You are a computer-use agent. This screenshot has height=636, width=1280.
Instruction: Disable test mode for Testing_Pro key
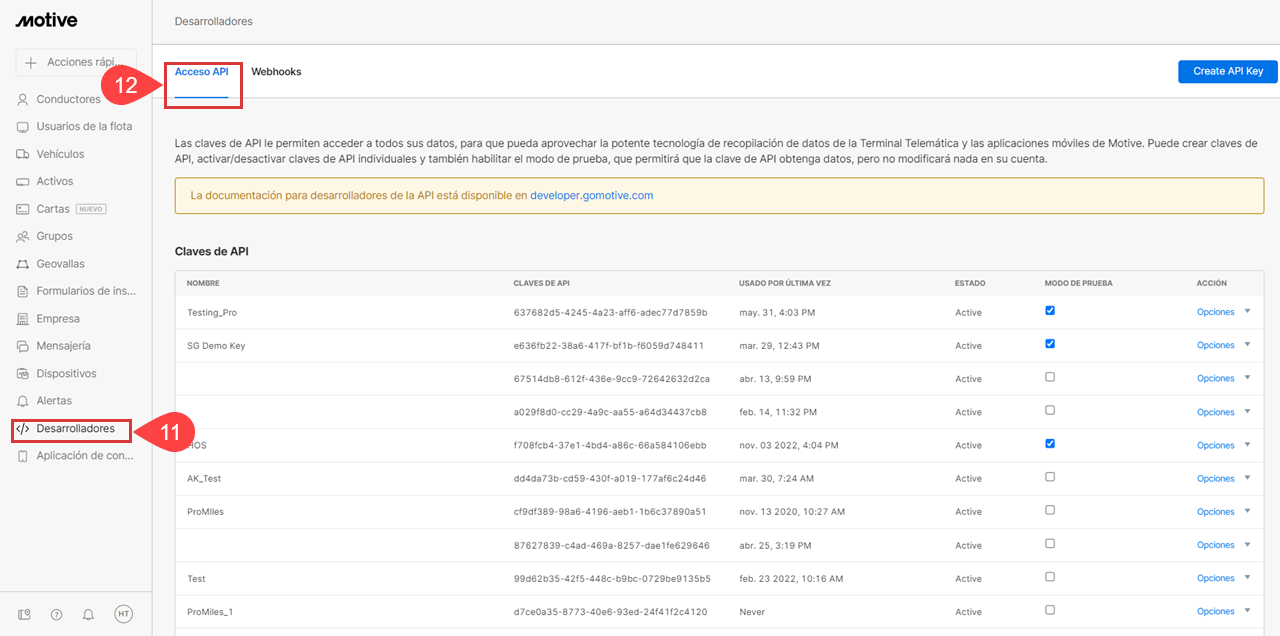[1049, 311]
